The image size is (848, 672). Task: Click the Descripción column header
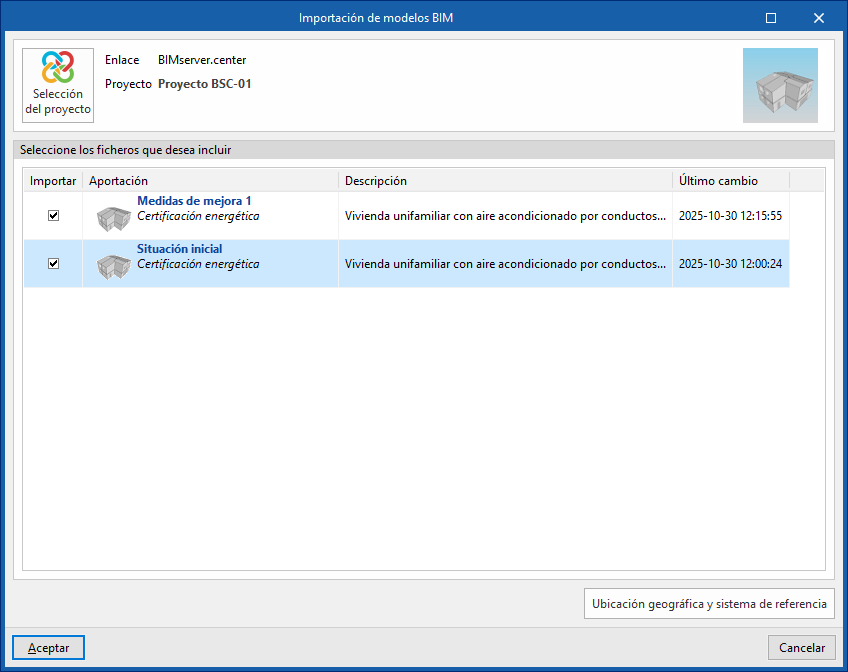point(505,181)
